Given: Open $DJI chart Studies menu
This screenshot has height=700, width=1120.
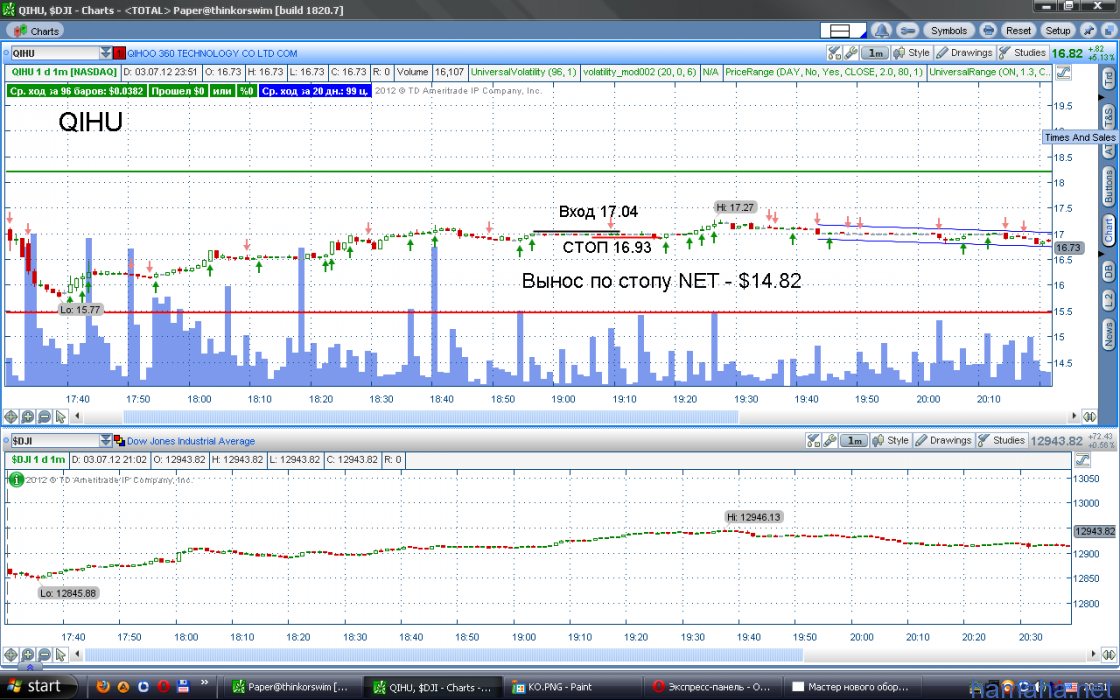Looking at the screenshot, I should (x=1001, y=441).
